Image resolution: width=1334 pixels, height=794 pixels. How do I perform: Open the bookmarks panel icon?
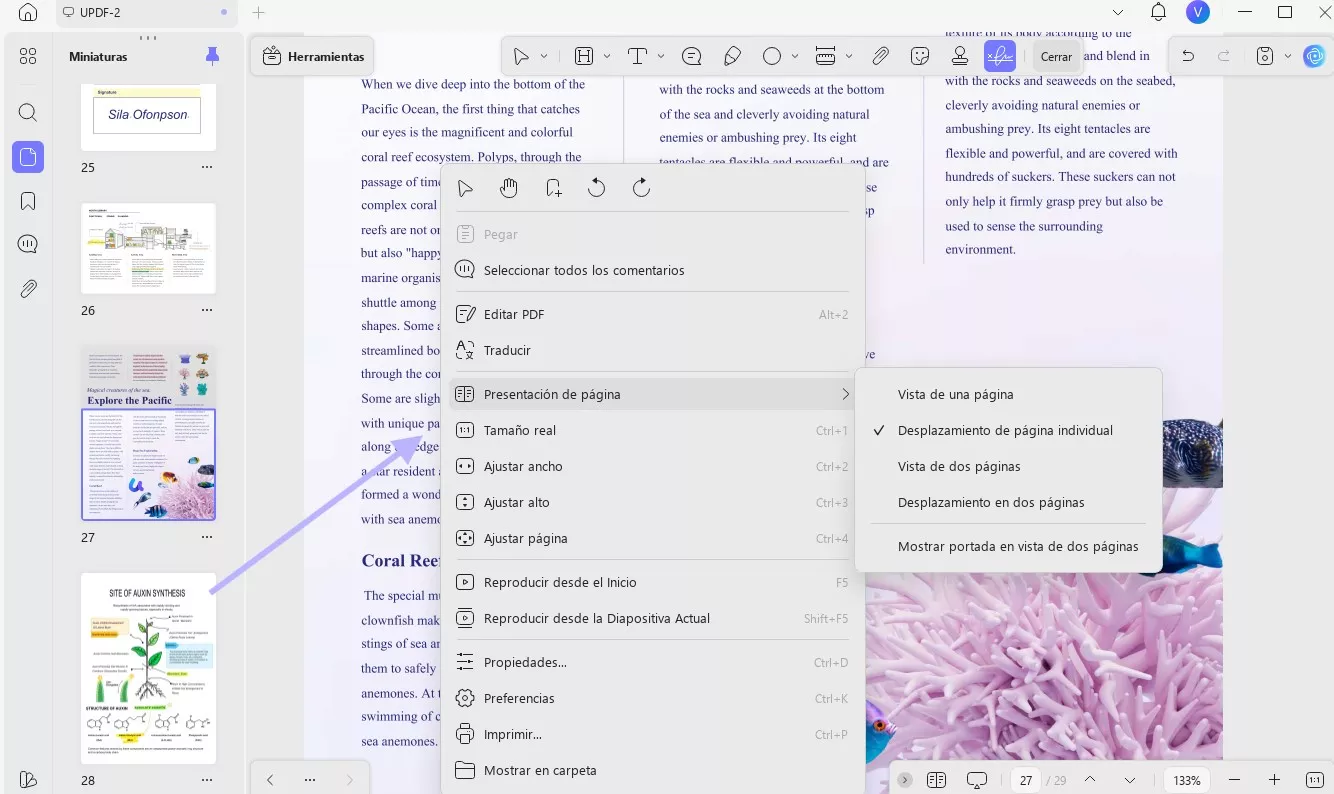point(28,201)
